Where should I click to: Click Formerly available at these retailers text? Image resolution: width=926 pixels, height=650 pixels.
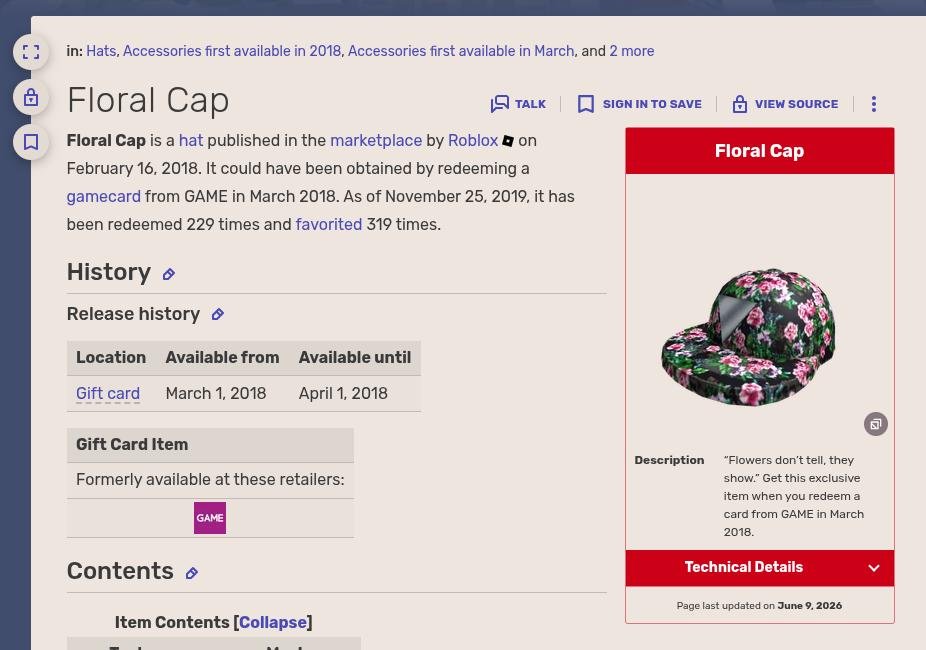tap(210, 479)
